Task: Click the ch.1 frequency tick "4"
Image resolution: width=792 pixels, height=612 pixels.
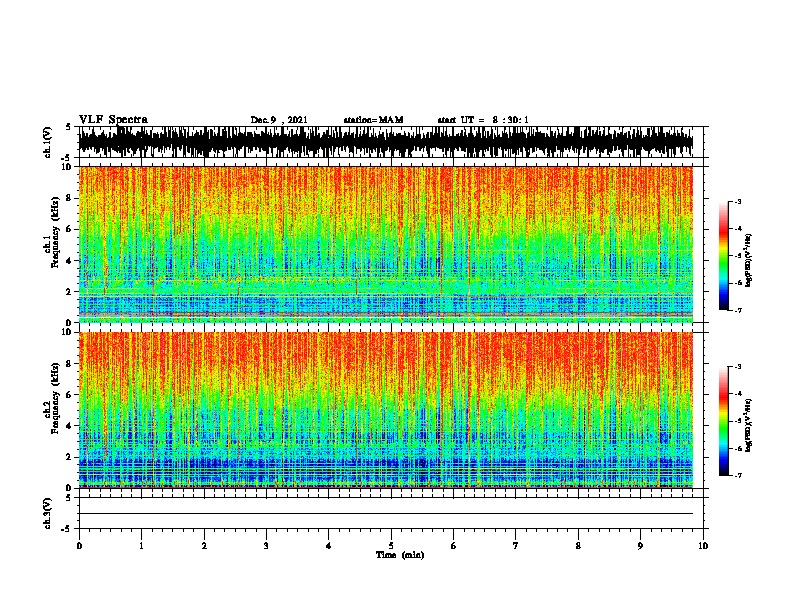Action: click(x=69, y=261)
